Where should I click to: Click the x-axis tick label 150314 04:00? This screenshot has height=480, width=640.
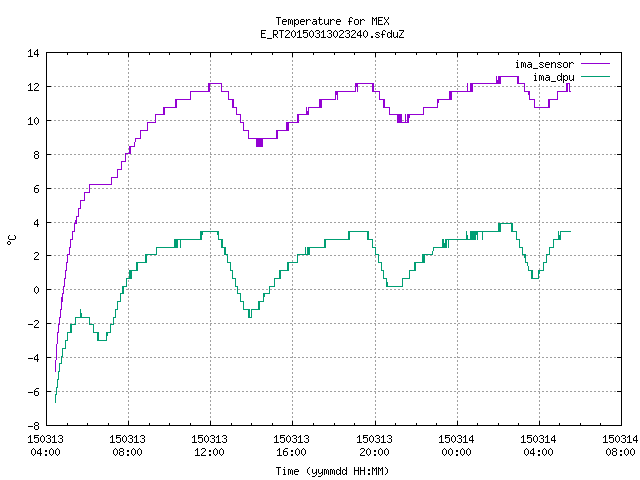(x=538, y=446)
